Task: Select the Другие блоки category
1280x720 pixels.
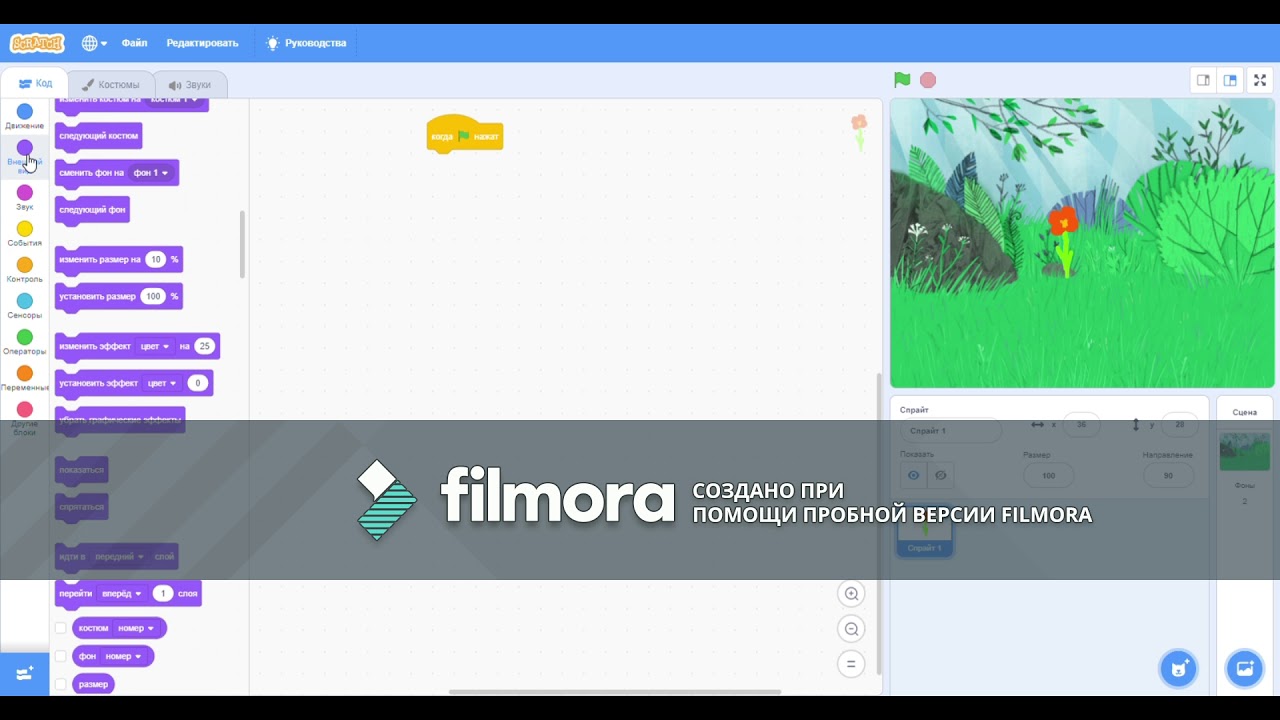Action: [x=25, y=419]
